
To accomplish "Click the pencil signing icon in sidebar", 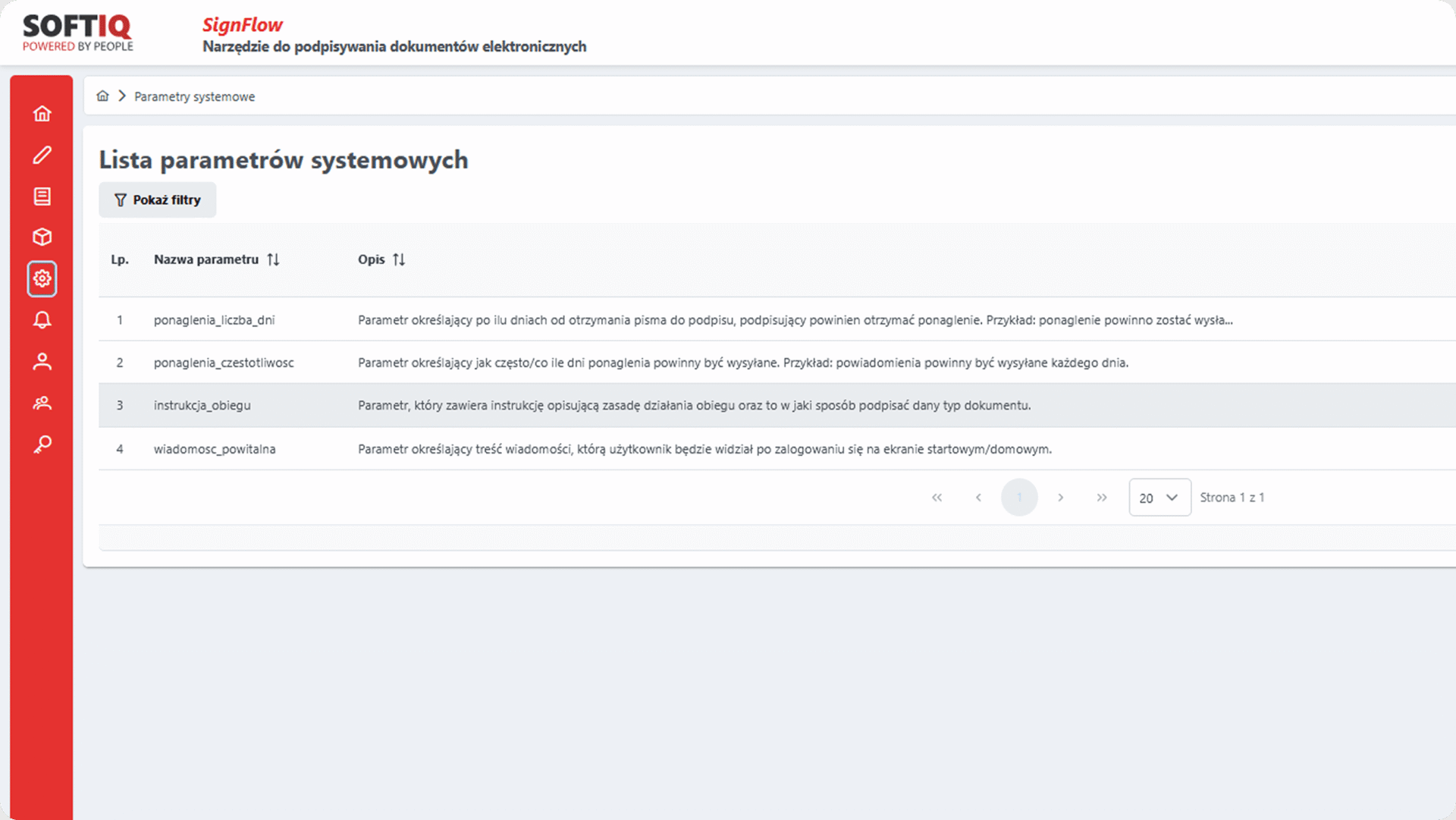I will point(42,155).
